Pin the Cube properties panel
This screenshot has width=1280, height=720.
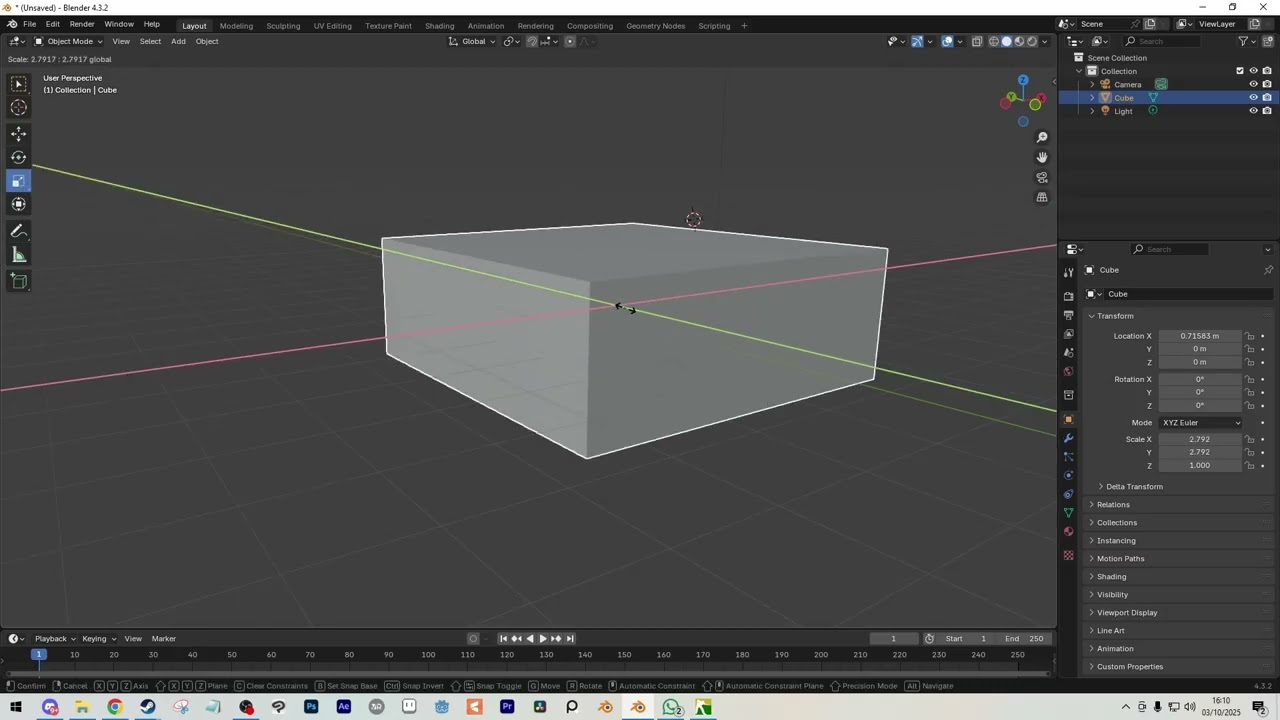click(1268, 270)
